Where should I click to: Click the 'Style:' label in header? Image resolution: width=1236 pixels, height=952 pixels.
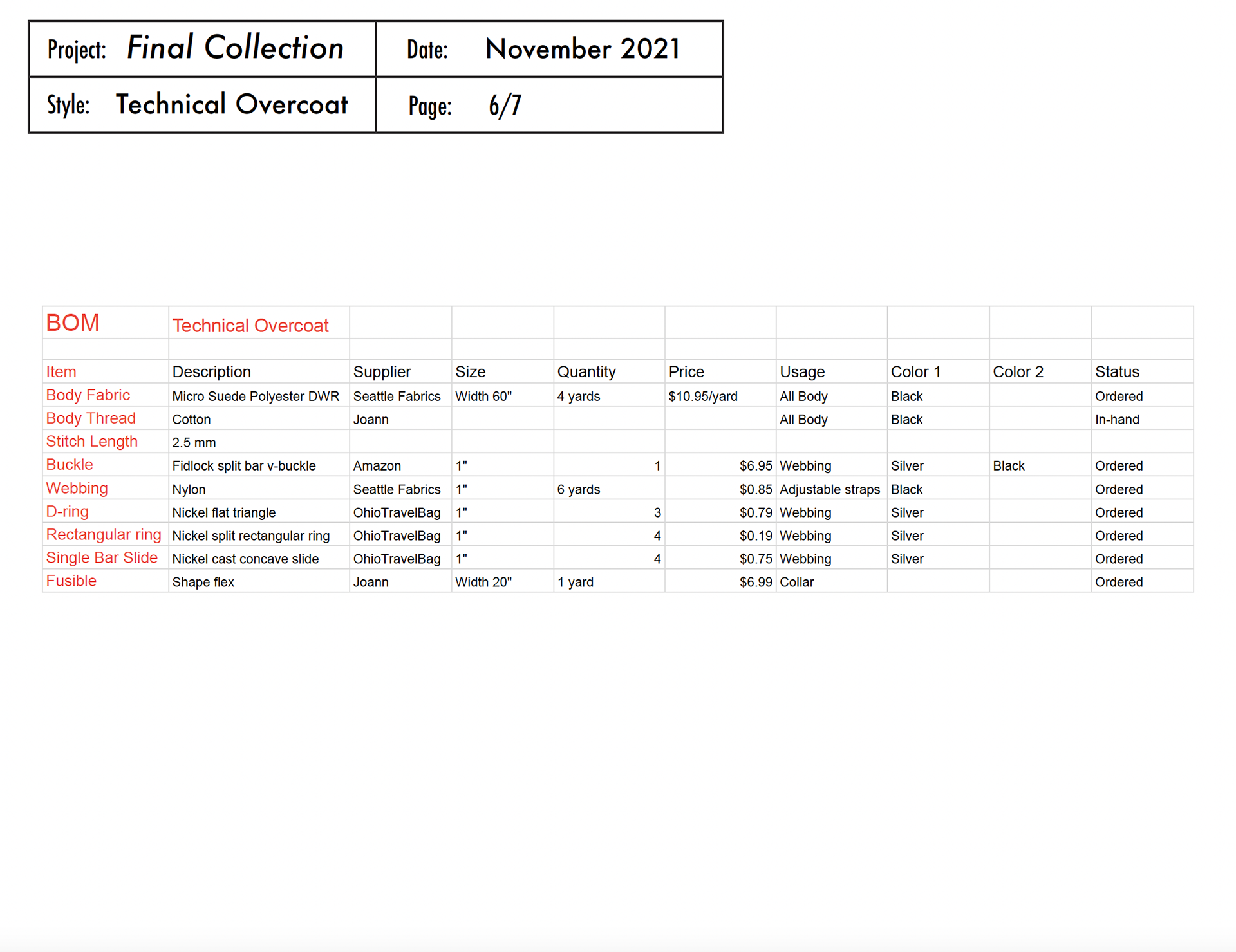68,105
